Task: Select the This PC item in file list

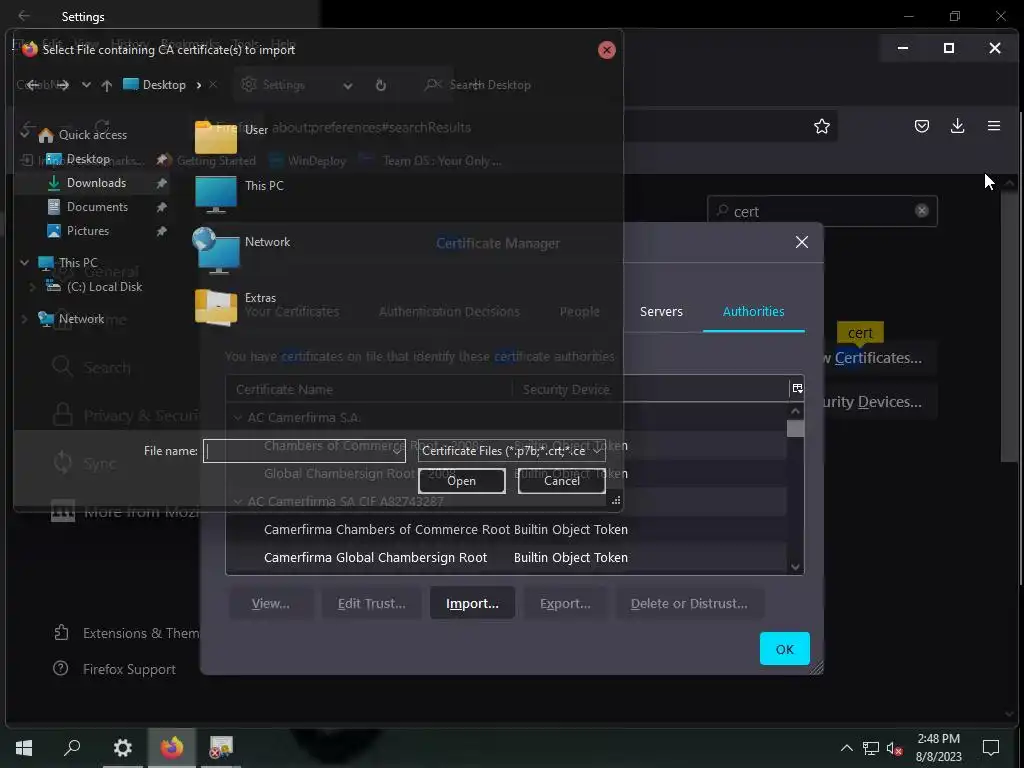Action: point(239,193)
